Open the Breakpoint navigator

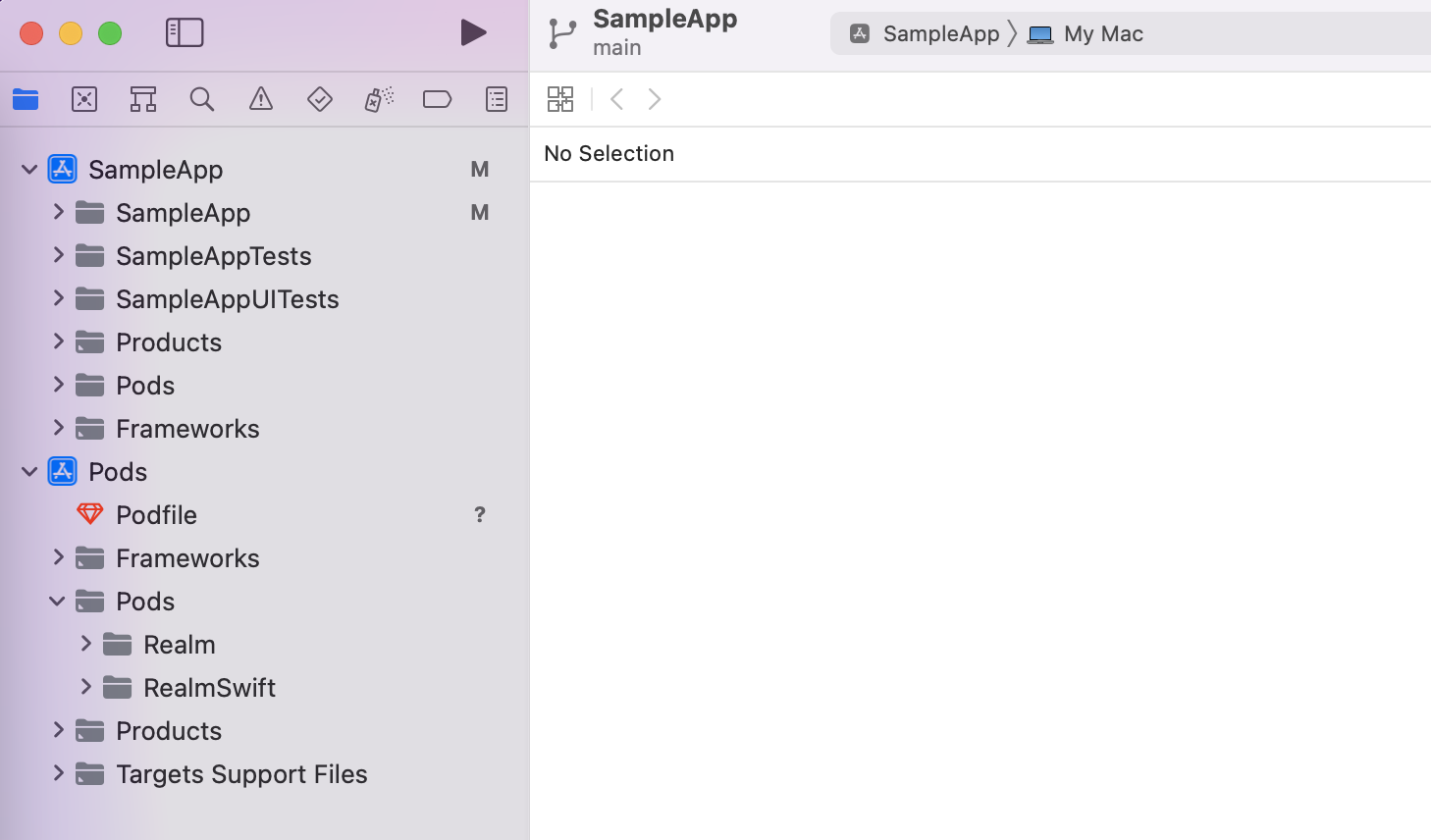[437, 99]
